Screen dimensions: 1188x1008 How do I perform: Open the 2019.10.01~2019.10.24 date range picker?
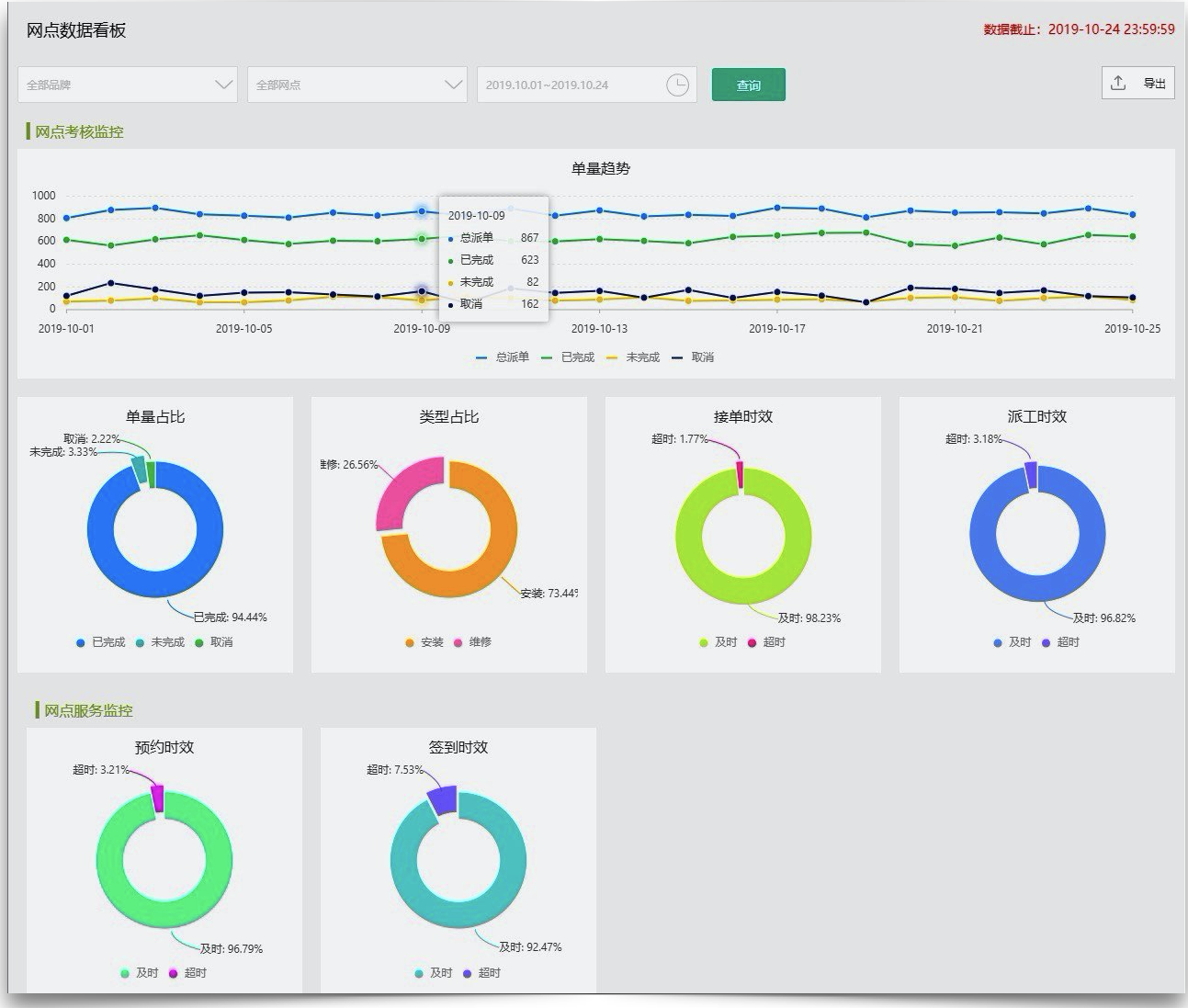(587, 85)
